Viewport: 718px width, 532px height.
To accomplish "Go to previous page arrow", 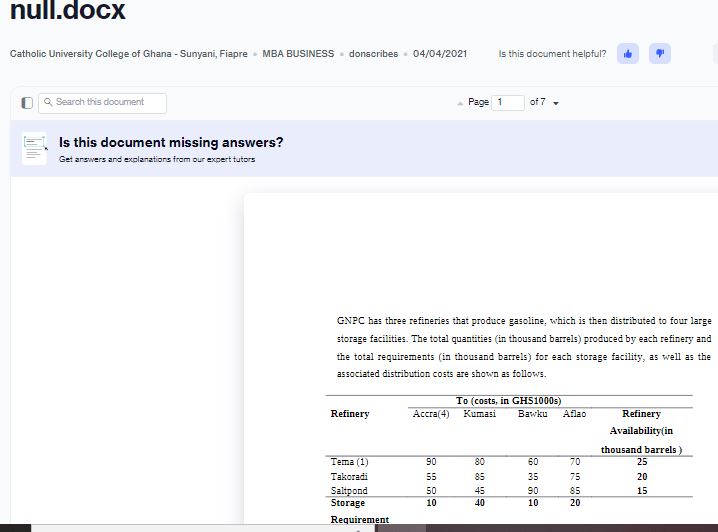I will [460, 104].
